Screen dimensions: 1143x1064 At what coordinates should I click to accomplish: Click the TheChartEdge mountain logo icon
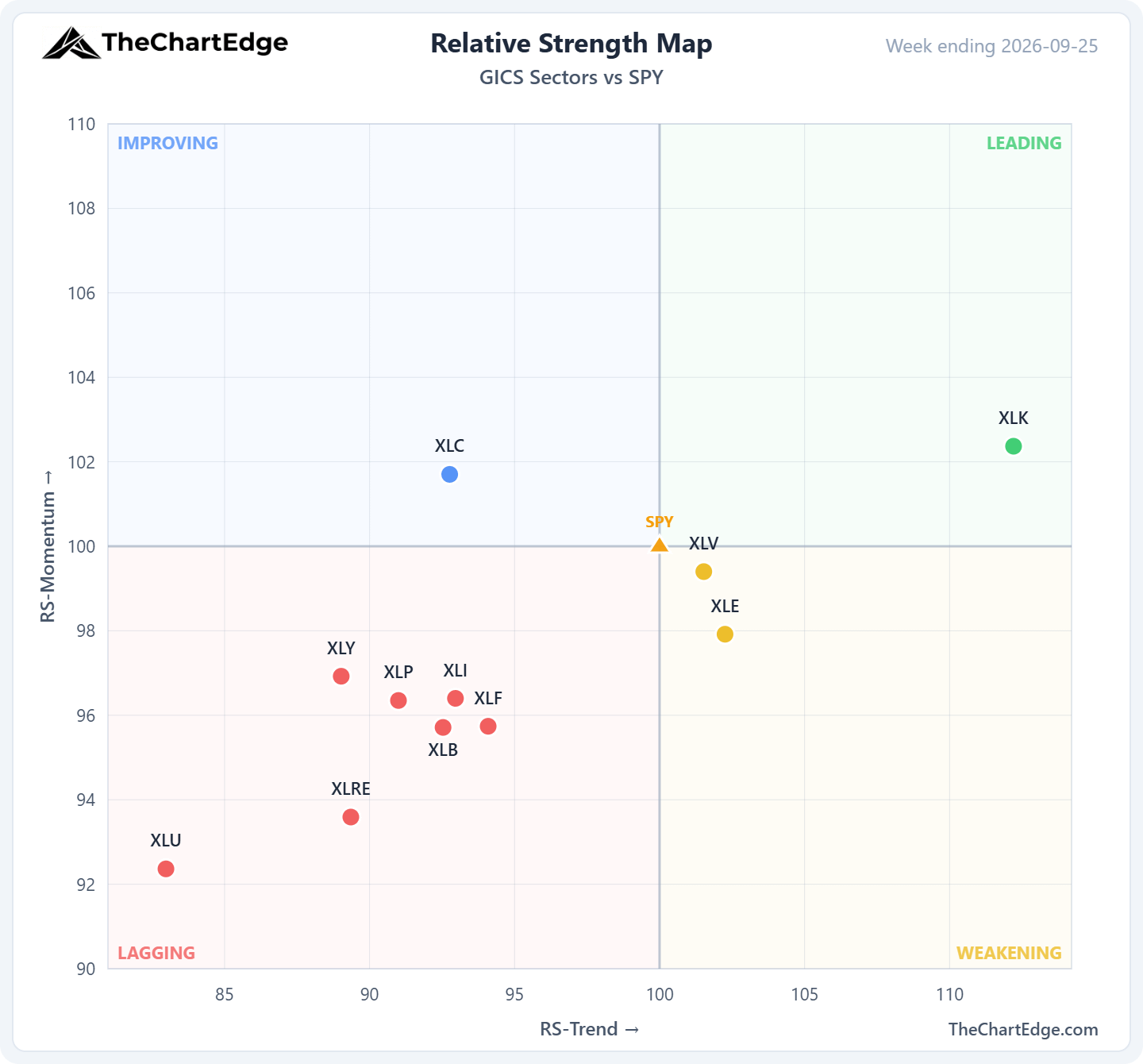71,43
